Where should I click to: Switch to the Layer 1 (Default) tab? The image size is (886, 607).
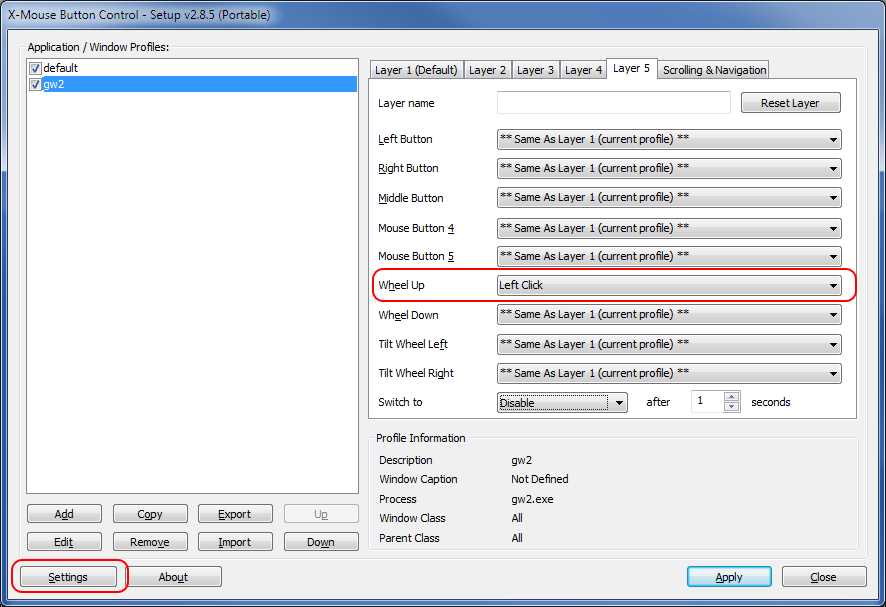point(415,70)
